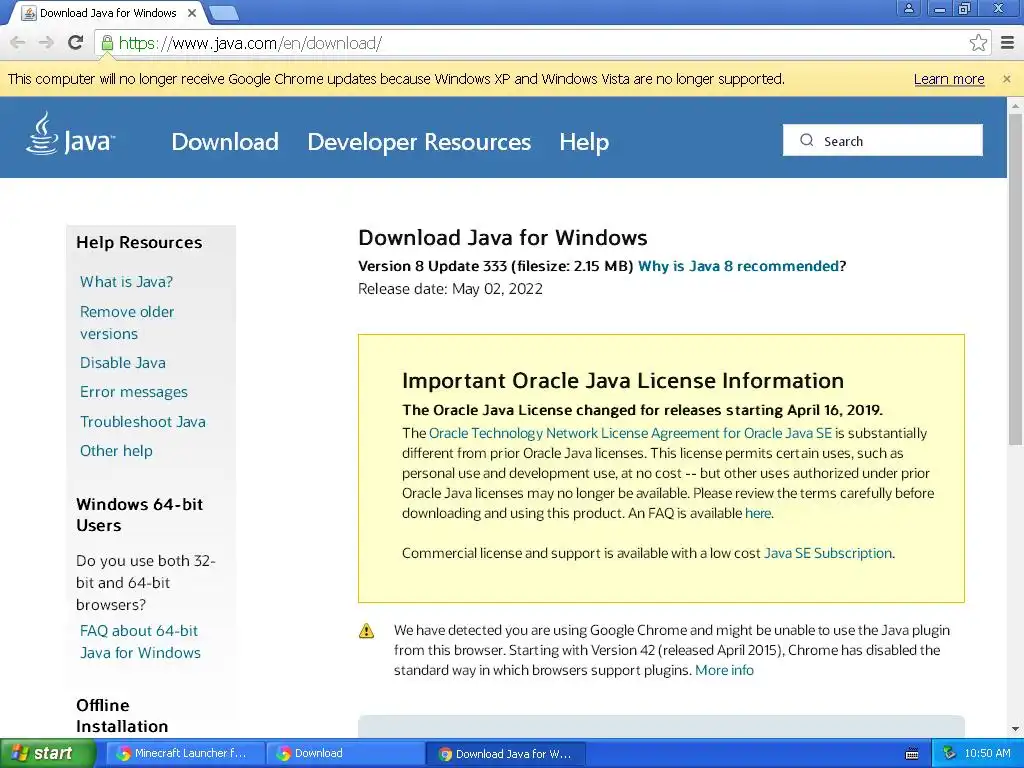
Task: Click the magnifier icon in Search box
Action: (807, 140)
